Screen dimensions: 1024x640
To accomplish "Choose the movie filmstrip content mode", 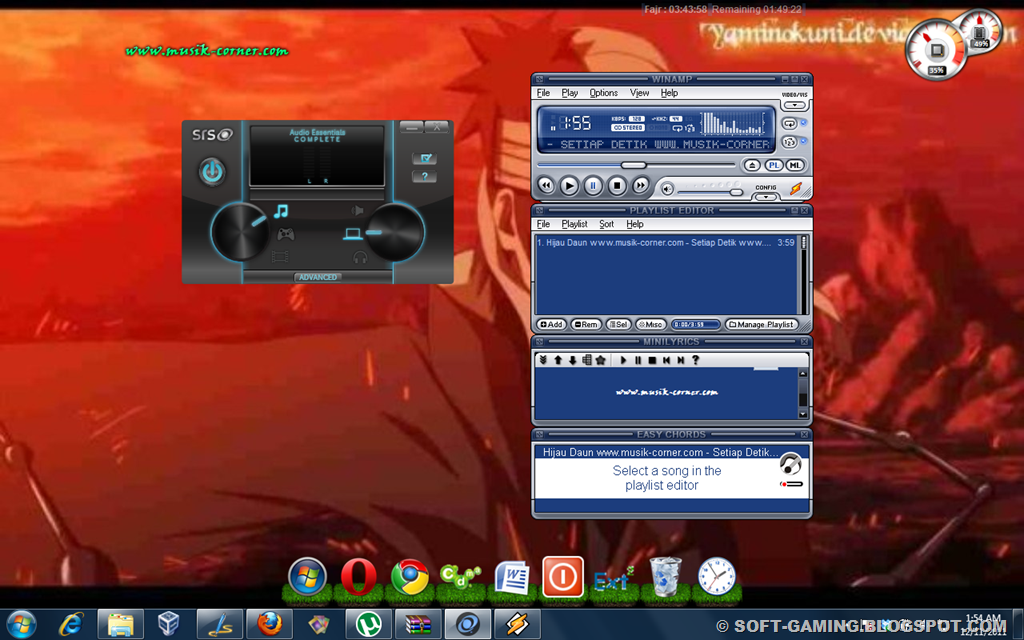I will pyautogui.click(x=280, y=257).
